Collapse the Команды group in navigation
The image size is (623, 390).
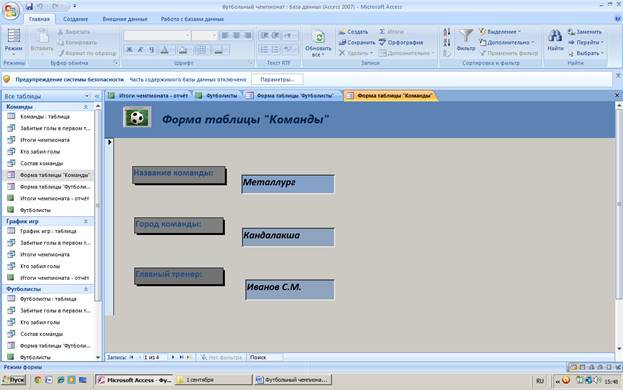tap(85, 107)
